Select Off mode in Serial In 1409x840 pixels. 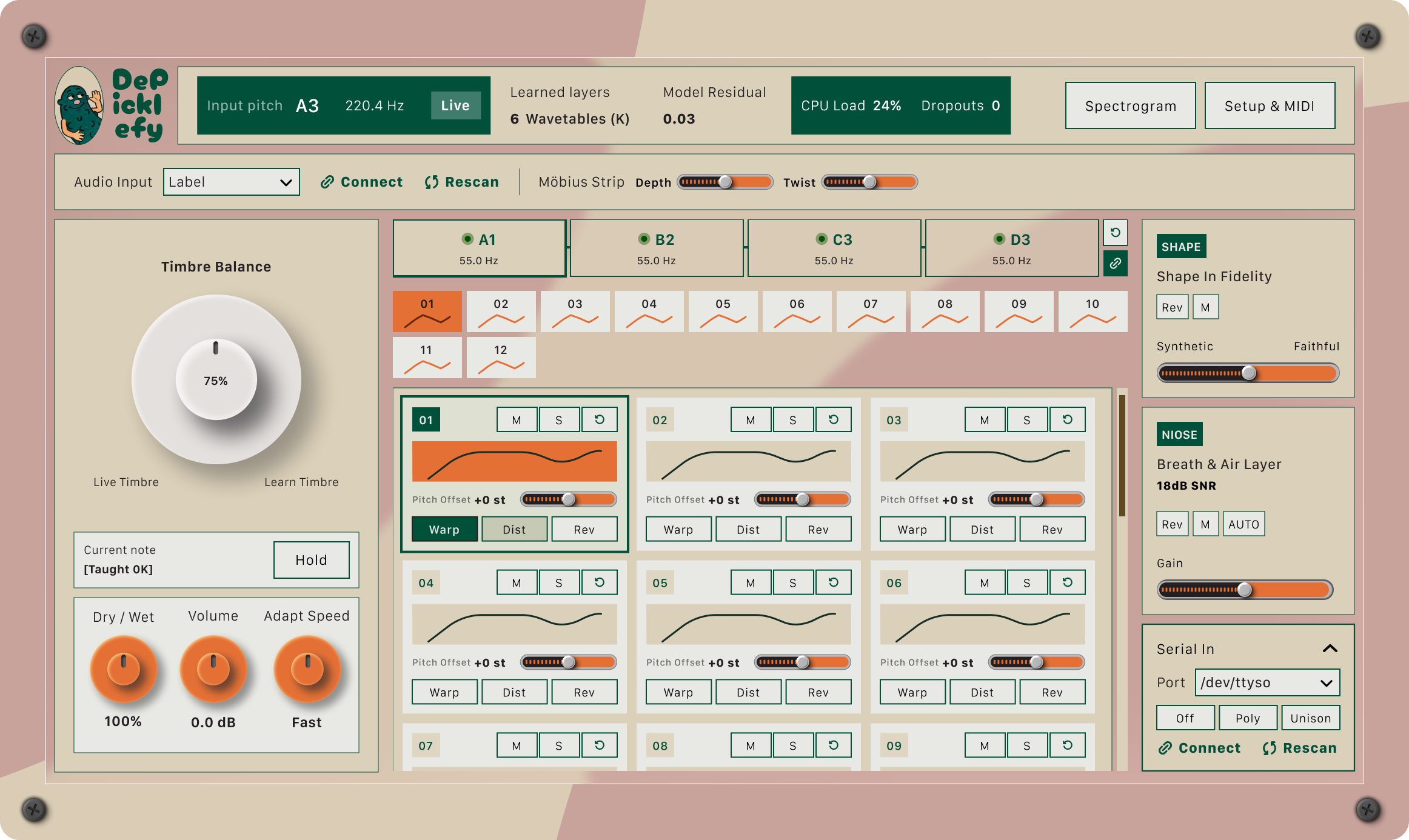click(1185, 718)
